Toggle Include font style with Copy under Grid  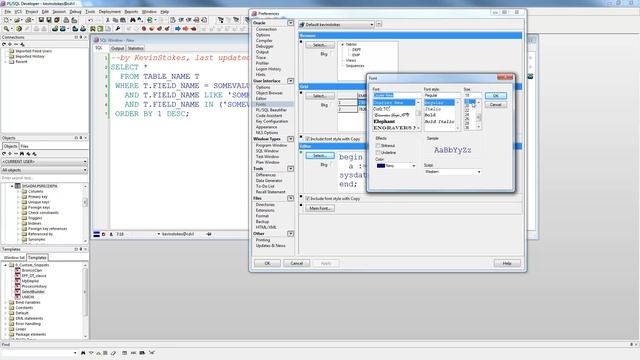click(x=308, y=139)
